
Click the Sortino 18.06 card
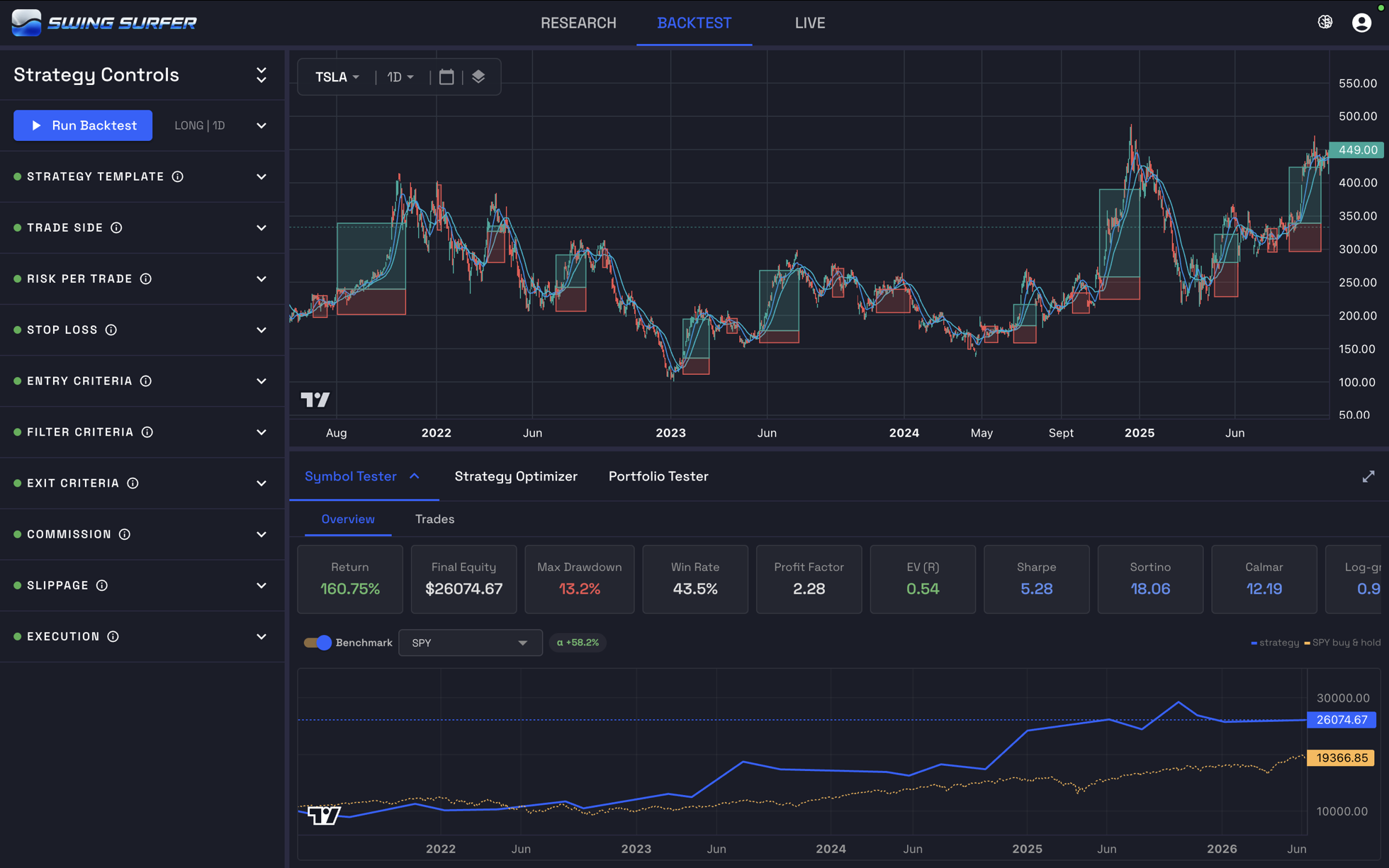coord(1150,579)
